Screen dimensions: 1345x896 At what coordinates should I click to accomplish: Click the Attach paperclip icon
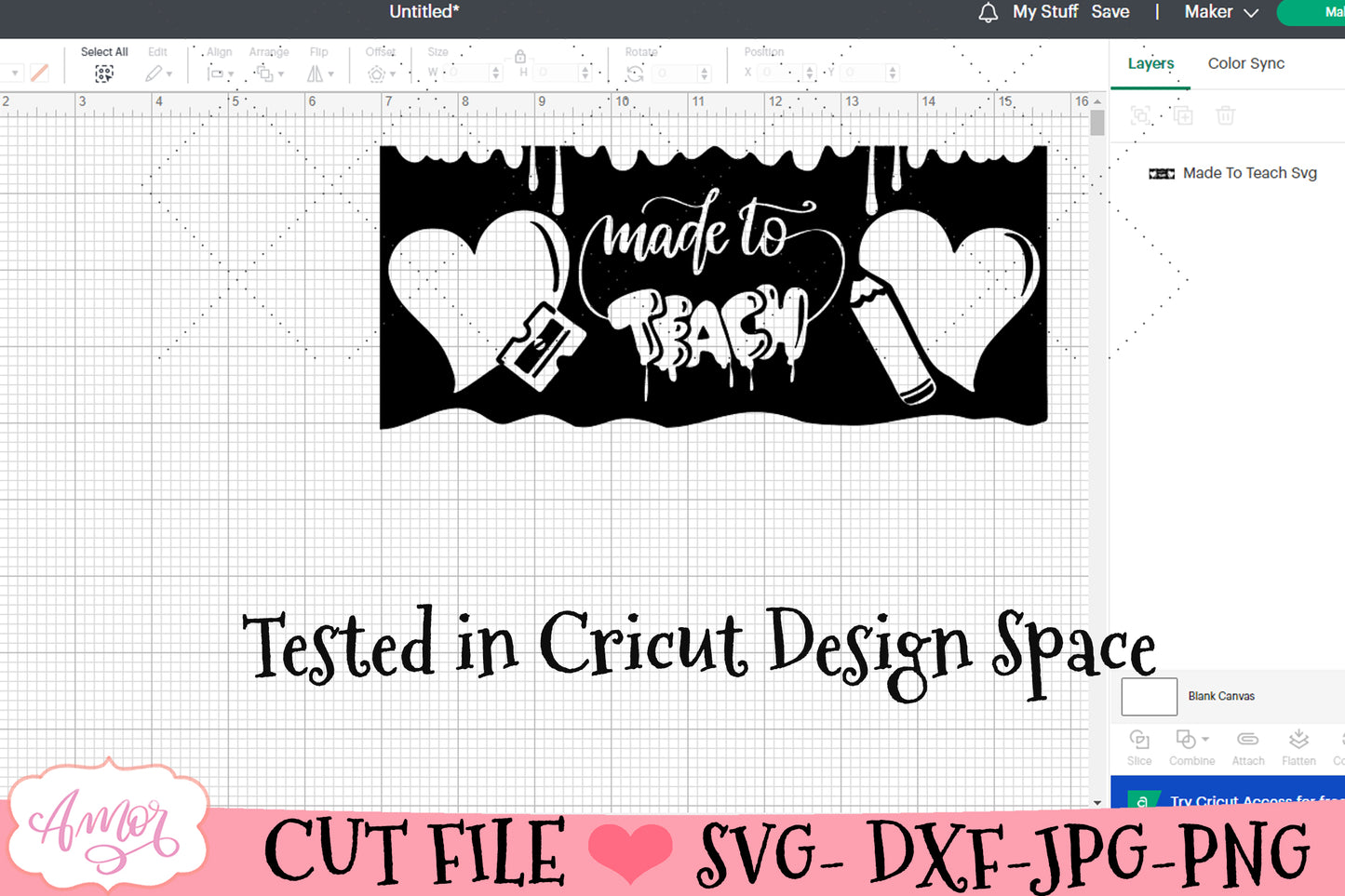click(1247, 740)
